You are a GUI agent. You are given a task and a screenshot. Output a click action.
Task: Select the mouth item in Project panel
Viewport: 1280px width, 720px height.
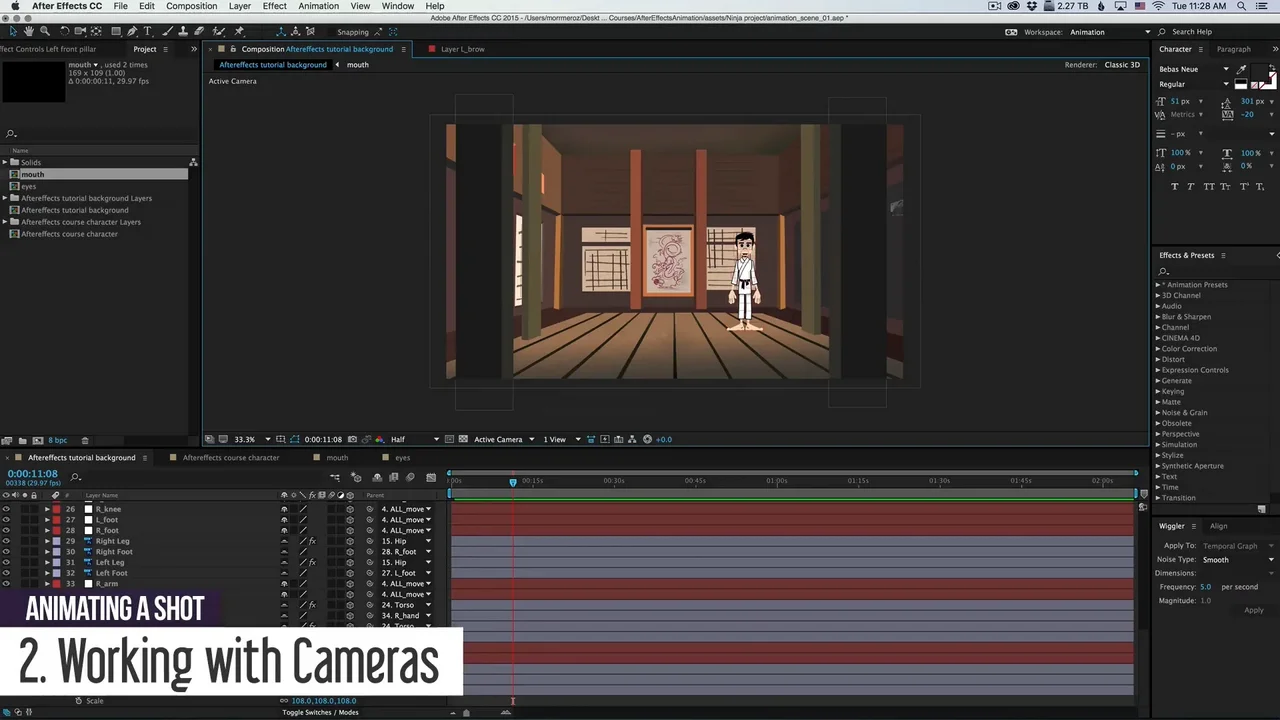33,174
